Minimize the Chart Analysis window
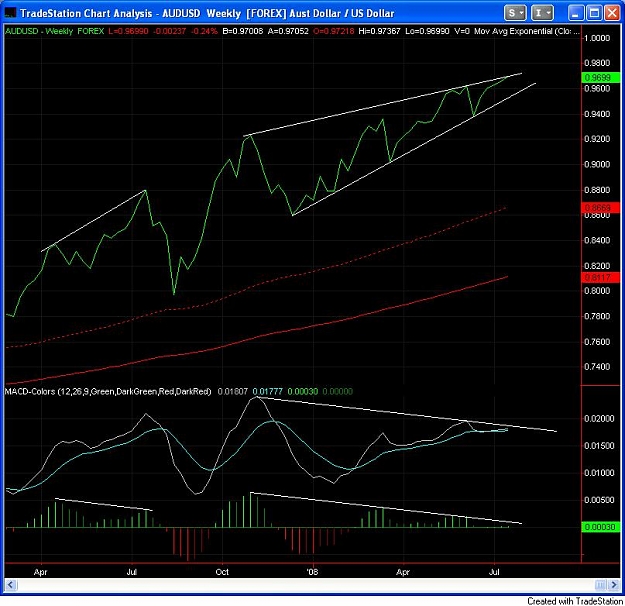Screen dimensions: 625x606 [x=576, y=13]
